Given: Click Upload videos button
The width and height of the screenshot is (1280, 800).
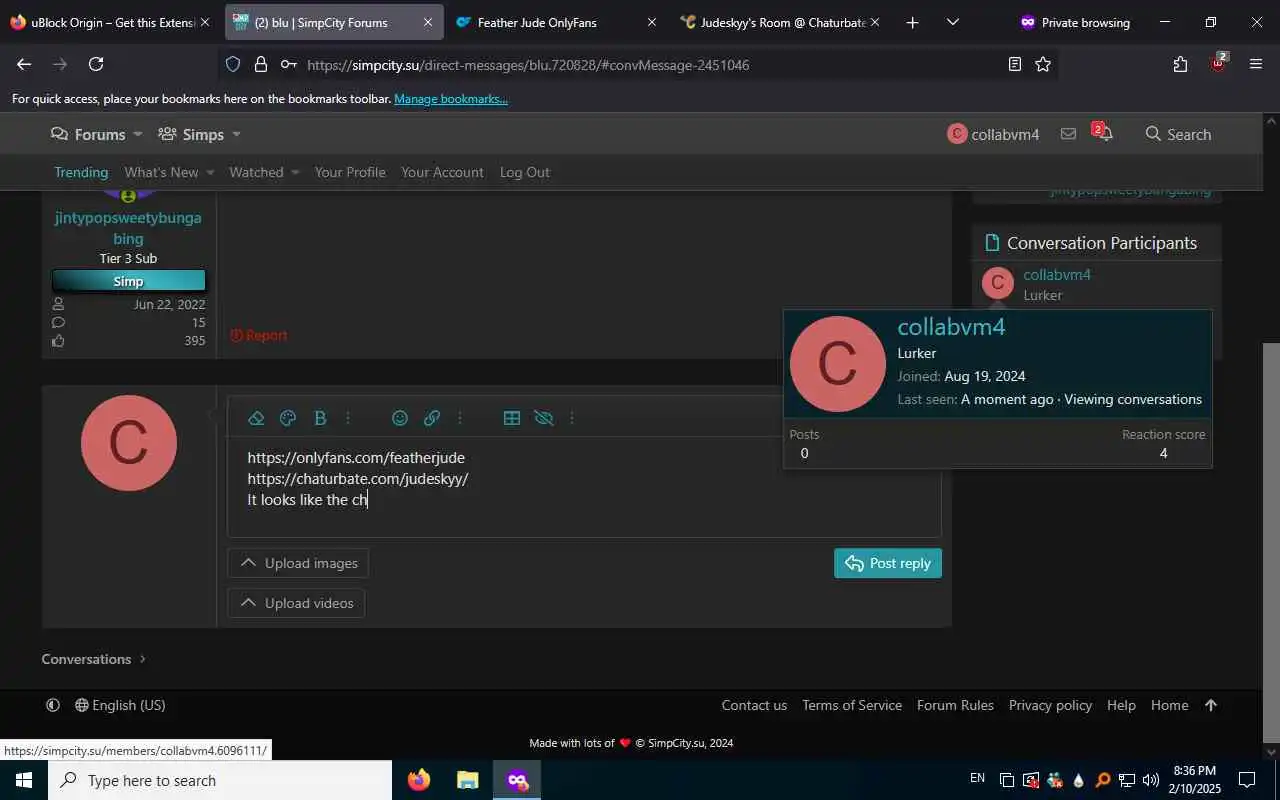Looking at the screenshot, I should point(296,603).
